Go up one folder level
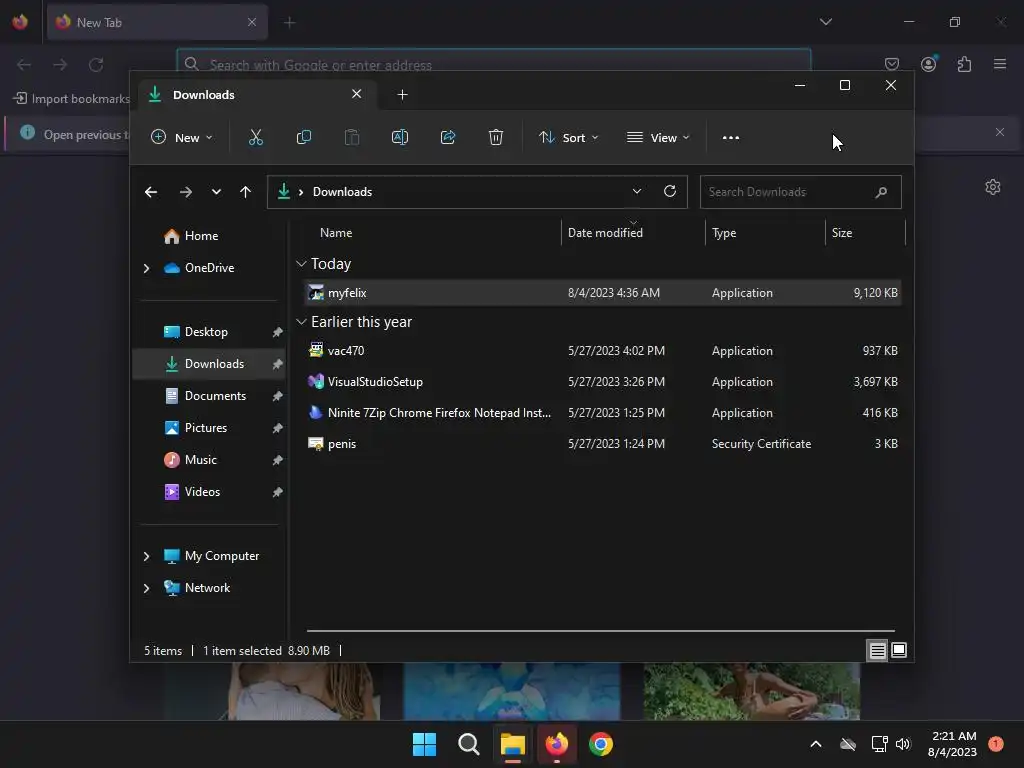 click(246, 192)
